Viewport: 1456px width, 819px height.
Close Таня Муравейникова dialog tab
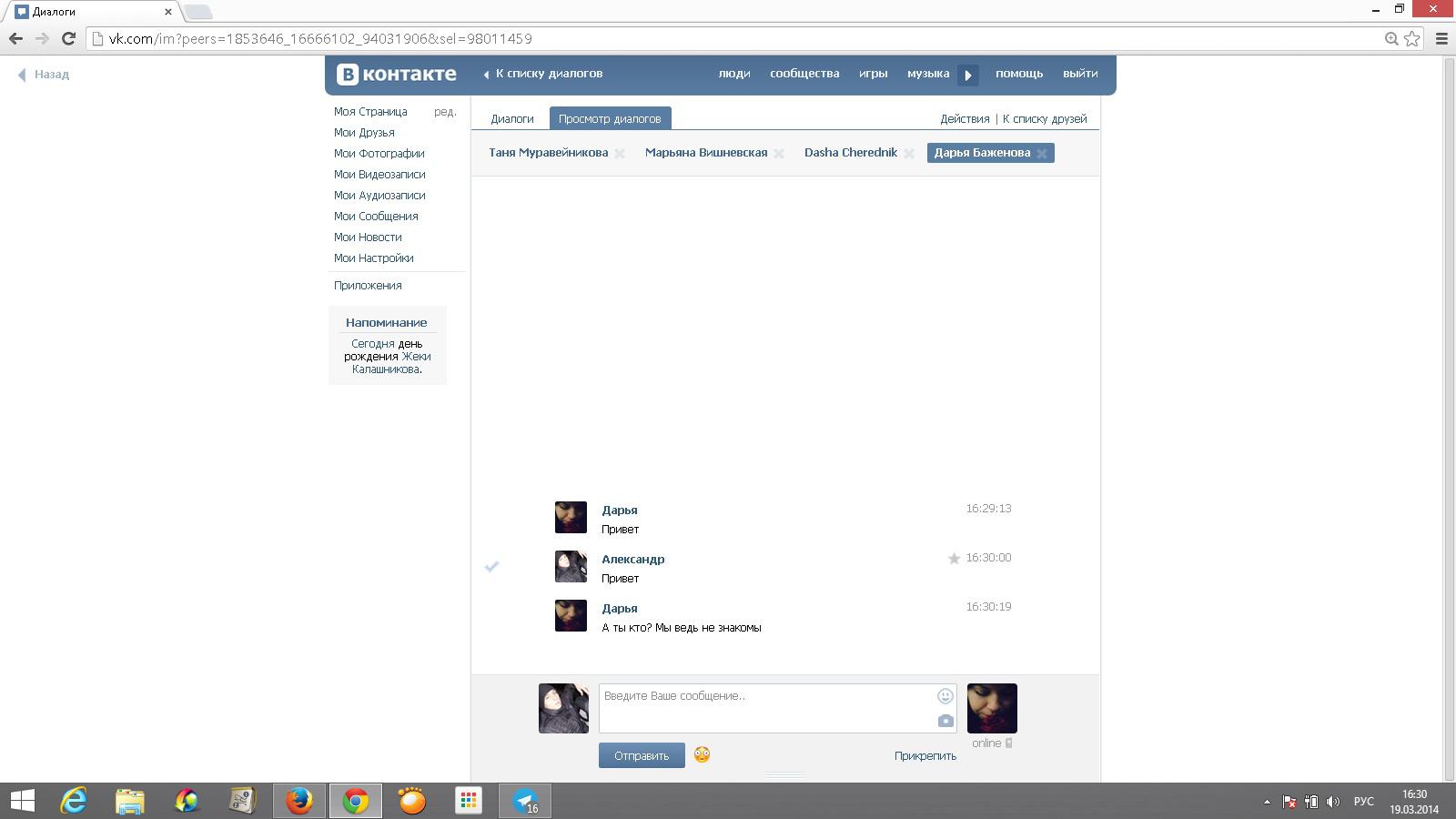[x=620, y=154]
